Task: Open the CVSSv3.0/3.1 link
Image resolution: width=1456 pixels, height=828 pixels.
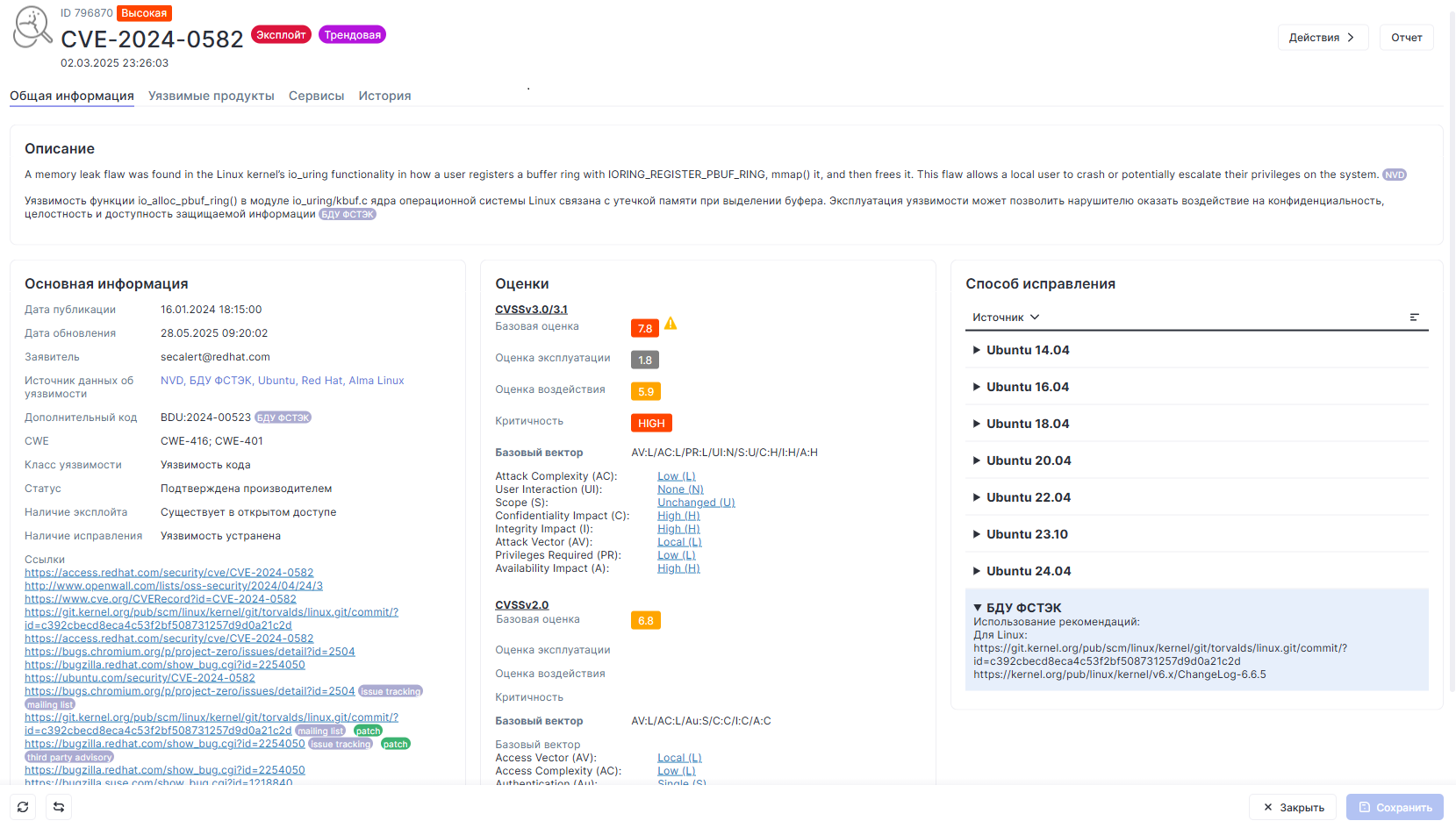Action: tap(531, 310)
